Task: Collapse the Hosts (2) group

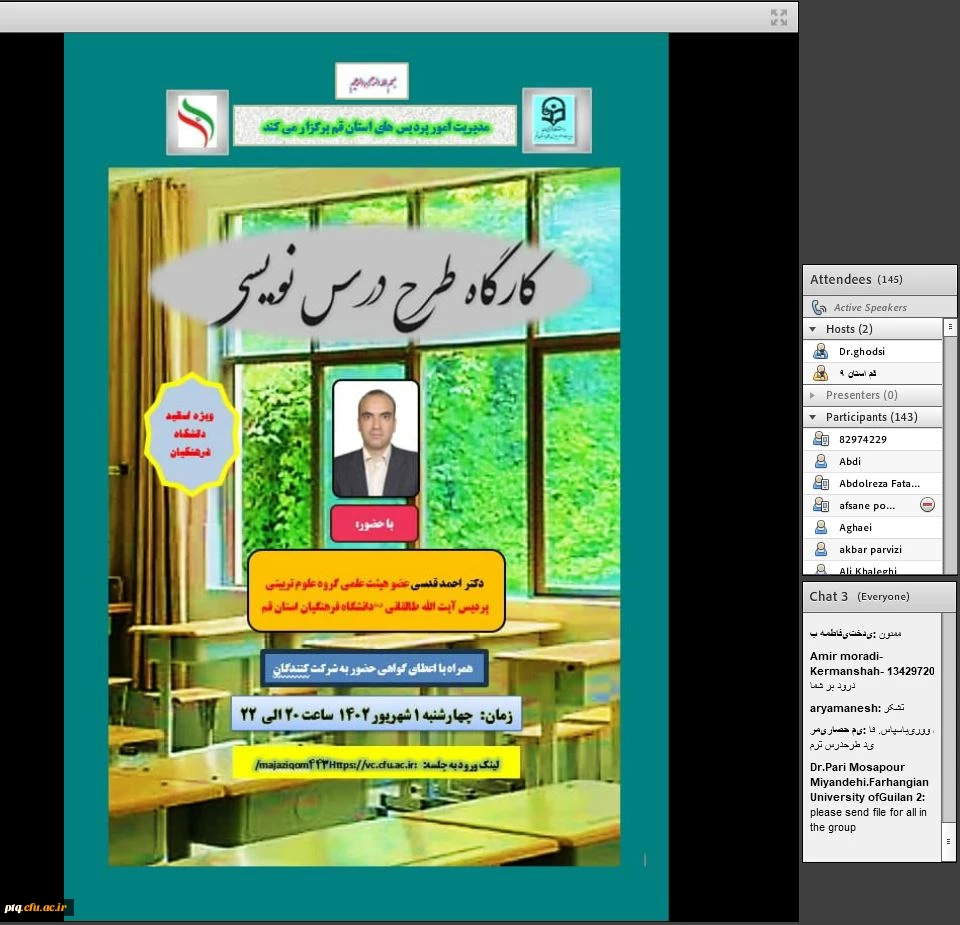Action: (813, 329)
